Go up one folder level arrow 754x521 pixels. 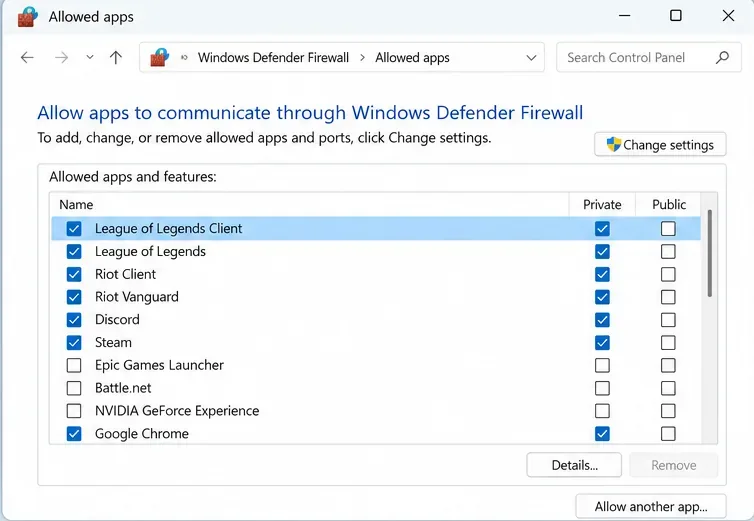pos(115,58)
